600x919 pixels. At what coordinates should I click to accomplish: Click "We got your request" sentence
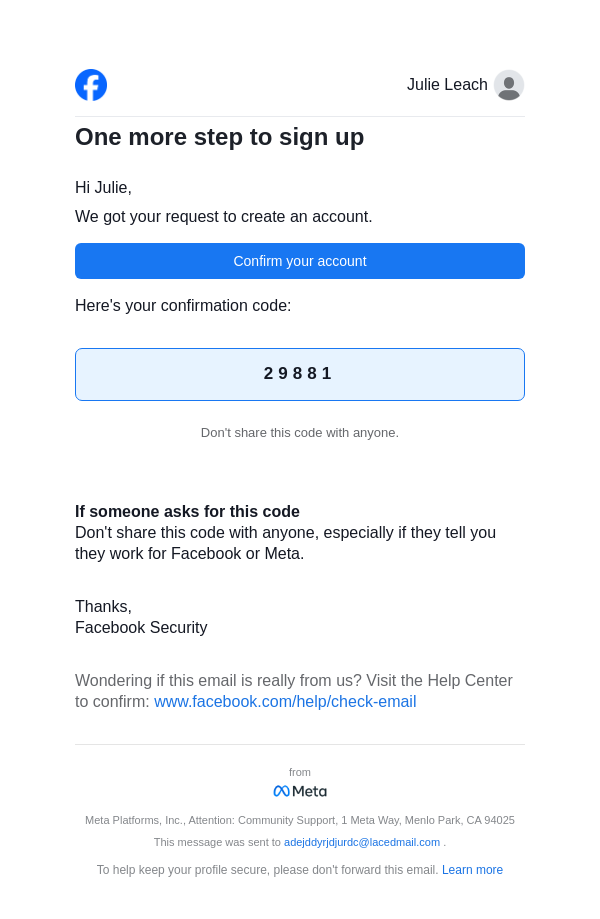[x=223, y=217]
